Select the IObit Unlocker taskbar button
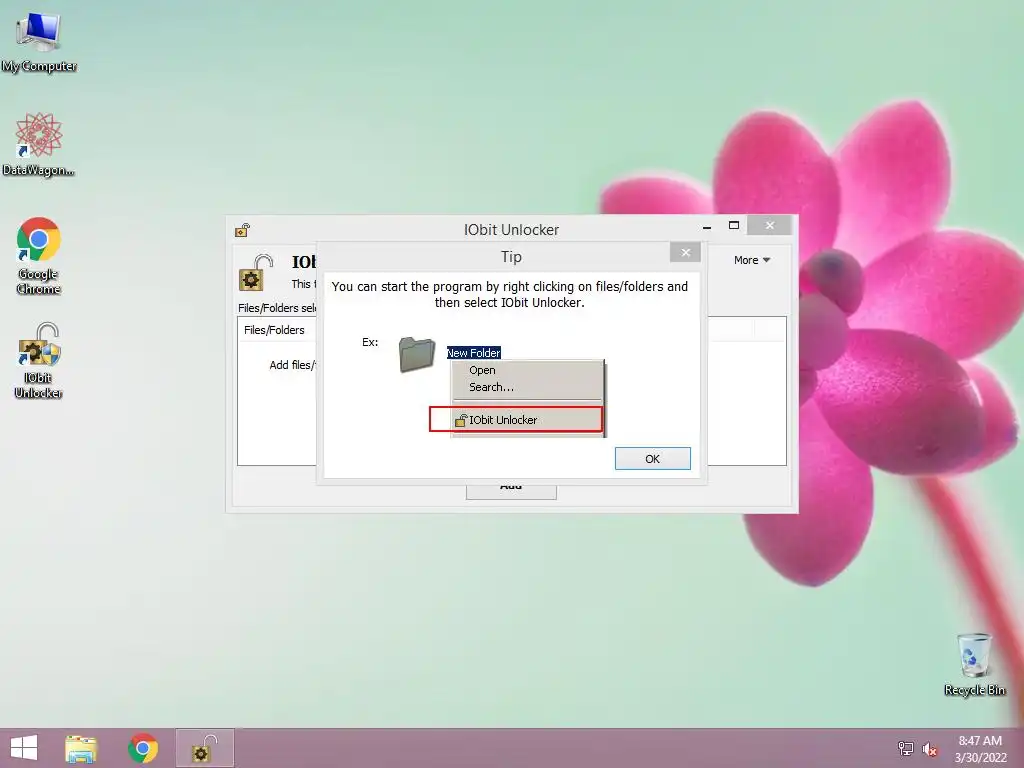Viewport: 1024px width, 768px height. pos(204,748)
